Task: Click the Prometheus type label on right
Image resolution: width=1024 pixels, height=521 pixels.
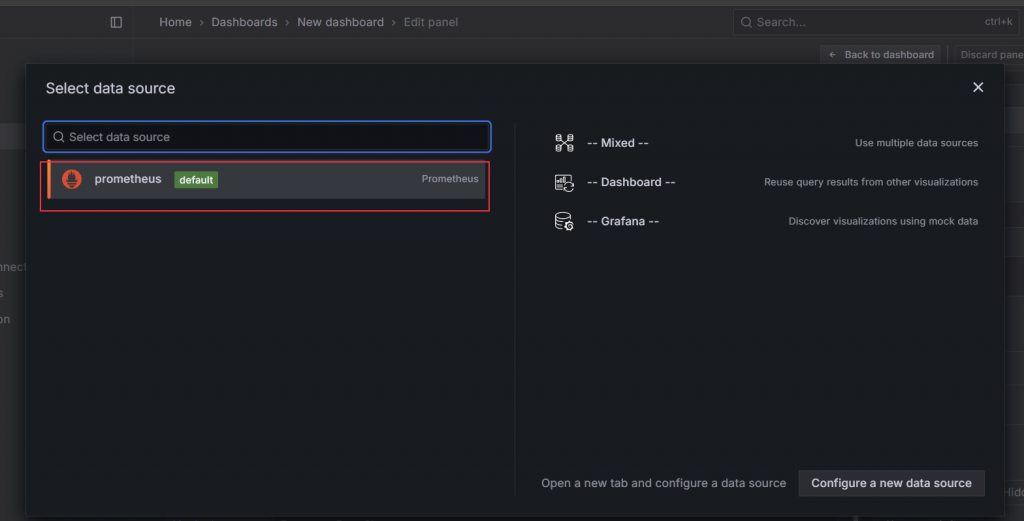Action: point(450,179)
